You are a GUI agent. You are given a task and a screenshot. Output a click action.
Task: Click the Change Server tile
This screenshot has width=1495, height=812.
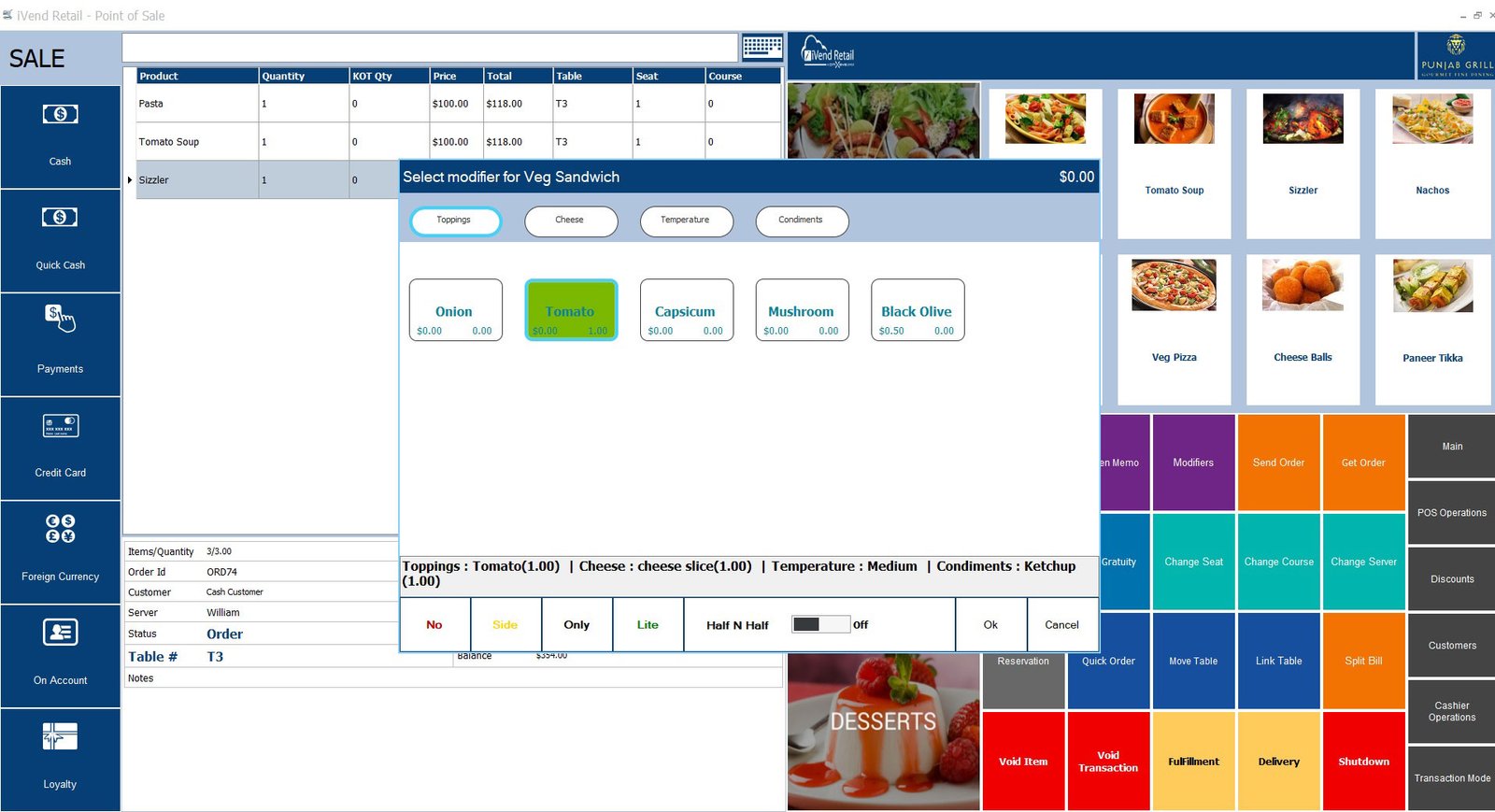1363,562
